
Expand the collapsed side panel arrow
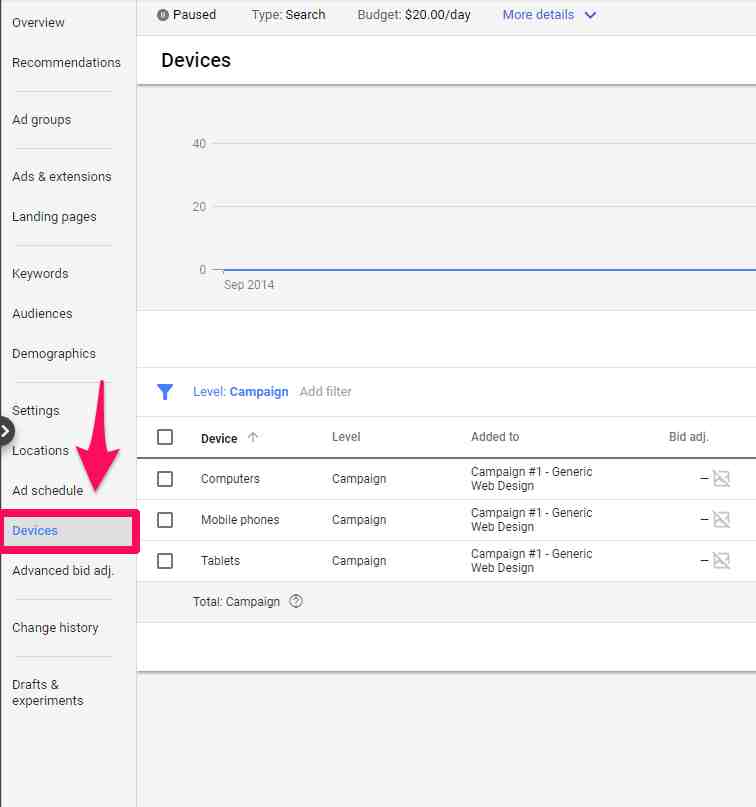6,431
